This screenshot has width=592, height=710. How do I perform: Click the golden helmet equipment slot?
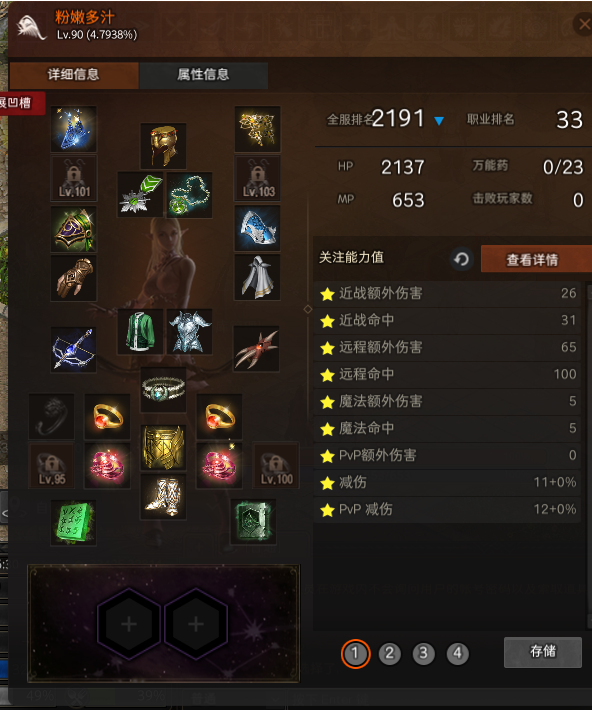pyautogui.click(x=163, y=146)
